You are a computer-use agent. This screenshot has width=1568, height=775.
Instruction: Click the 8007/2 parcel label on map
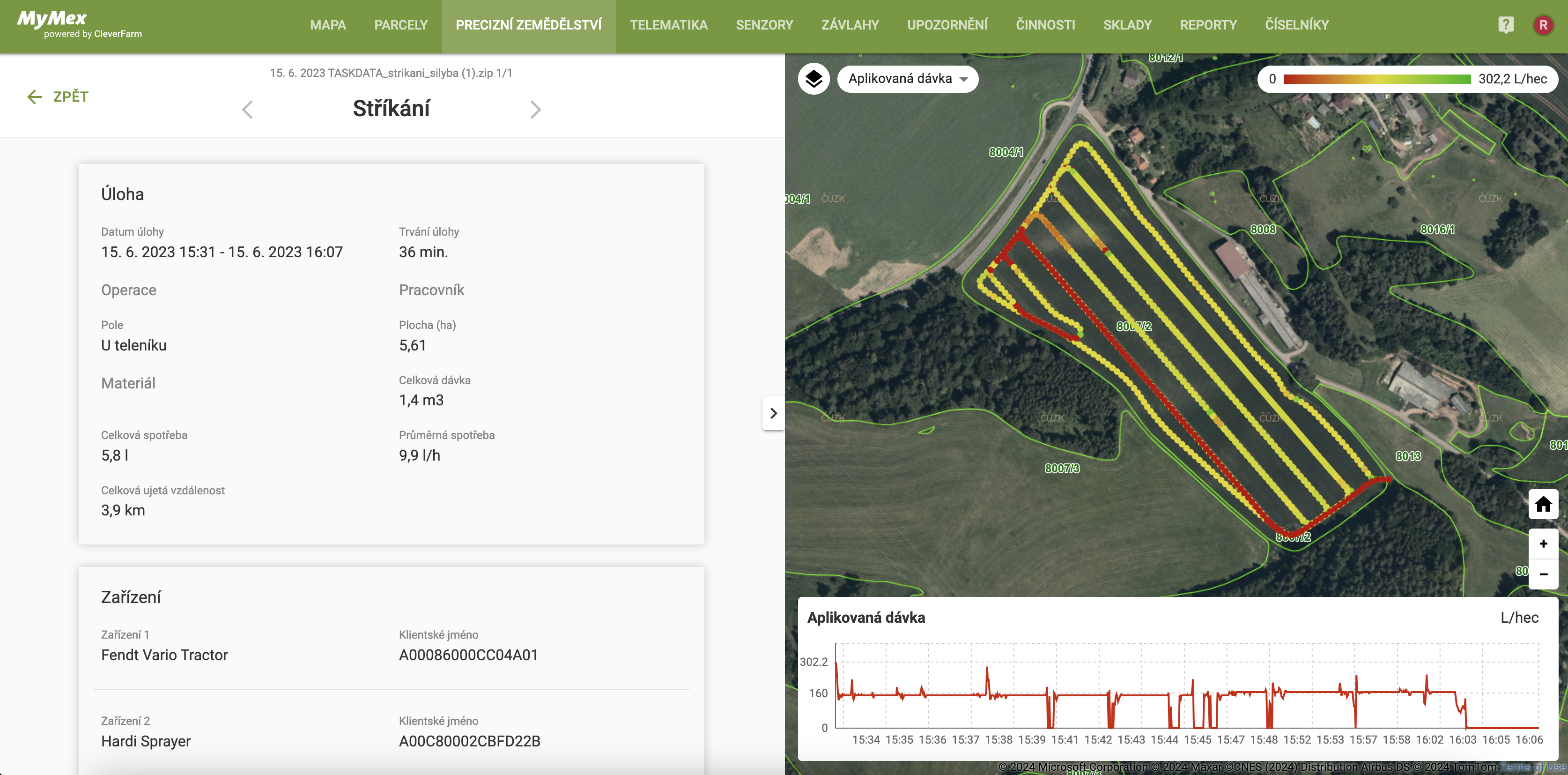coord(1133,326)
